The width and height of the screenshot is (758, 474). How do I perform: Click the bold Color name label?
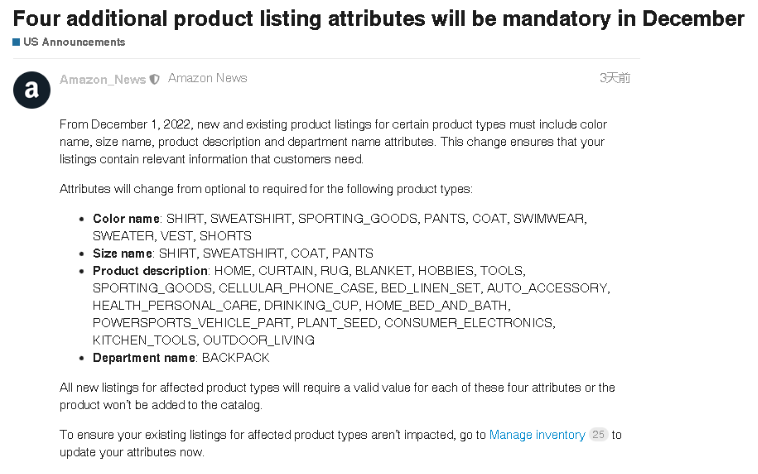pyautogui.click(x=126, y=218)
